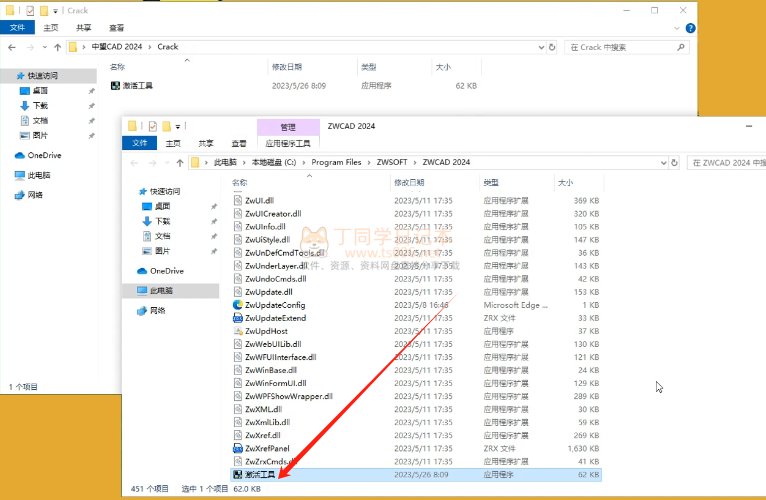
Task: Sort by 类型 column in the ZWCAD 2024 window
Action: 491,182
